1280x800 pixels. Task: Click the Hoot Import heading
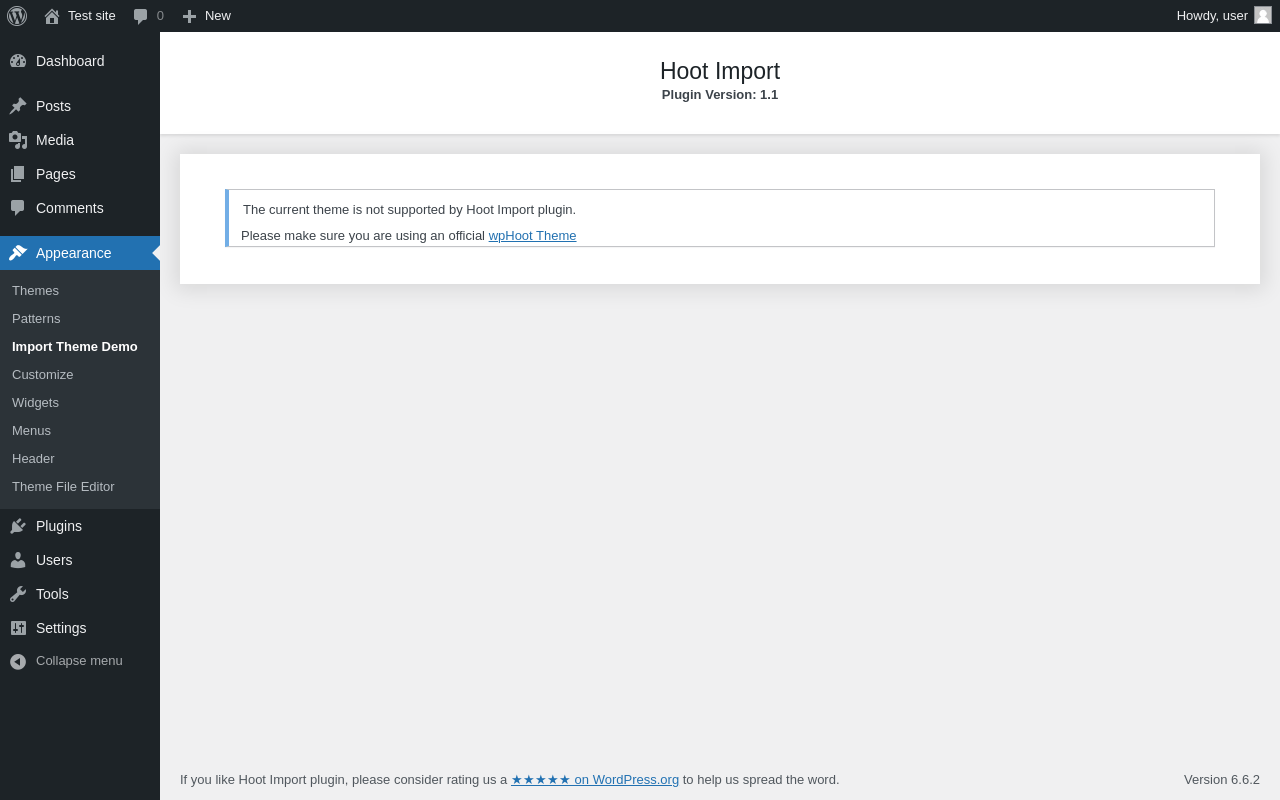(720, 71)
